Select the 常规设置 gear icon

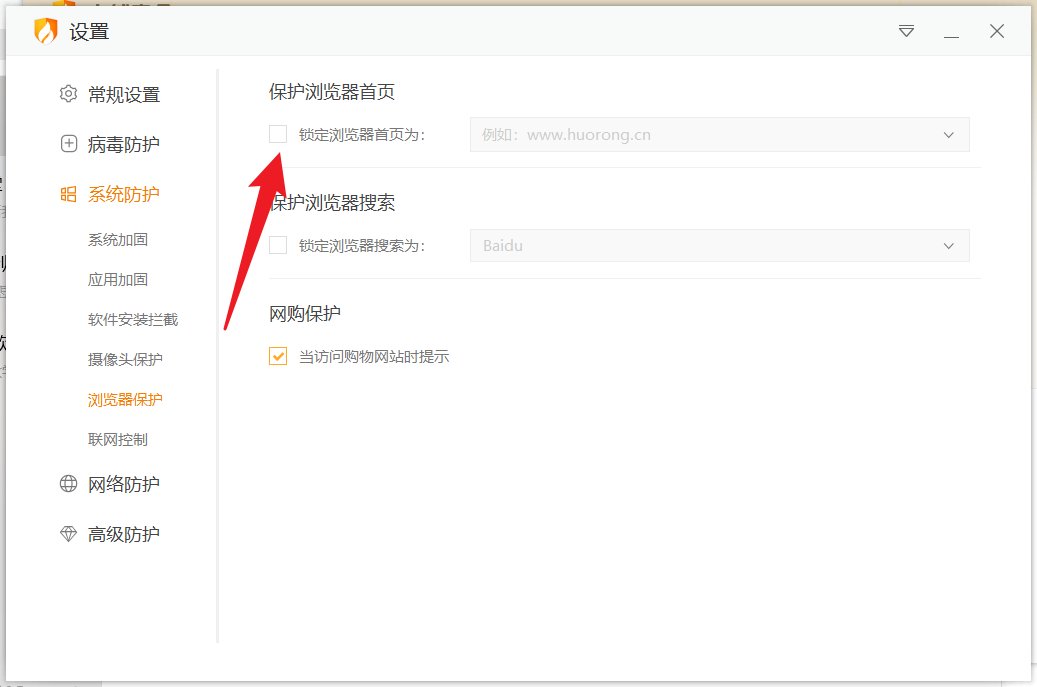tap(67, 94)
